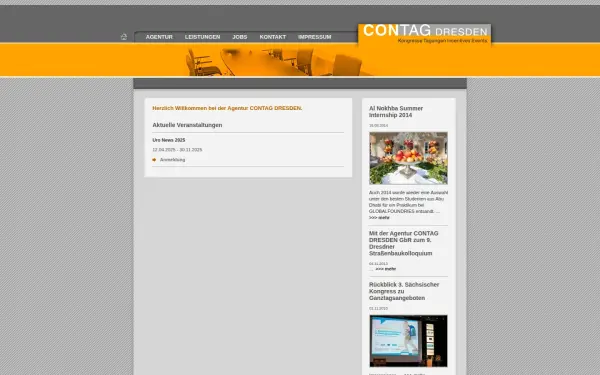
Task: Open Al Nokhba Summer Internship 2014 article title
Action: 396,112
